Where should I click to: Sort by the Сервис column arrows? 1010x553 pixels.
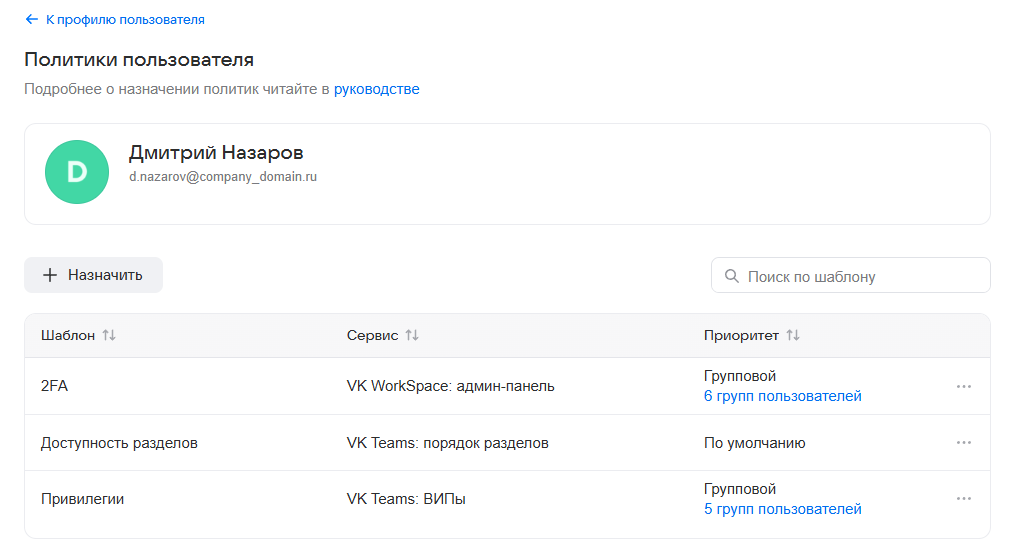pyautogui.click(x=412, y=336)
